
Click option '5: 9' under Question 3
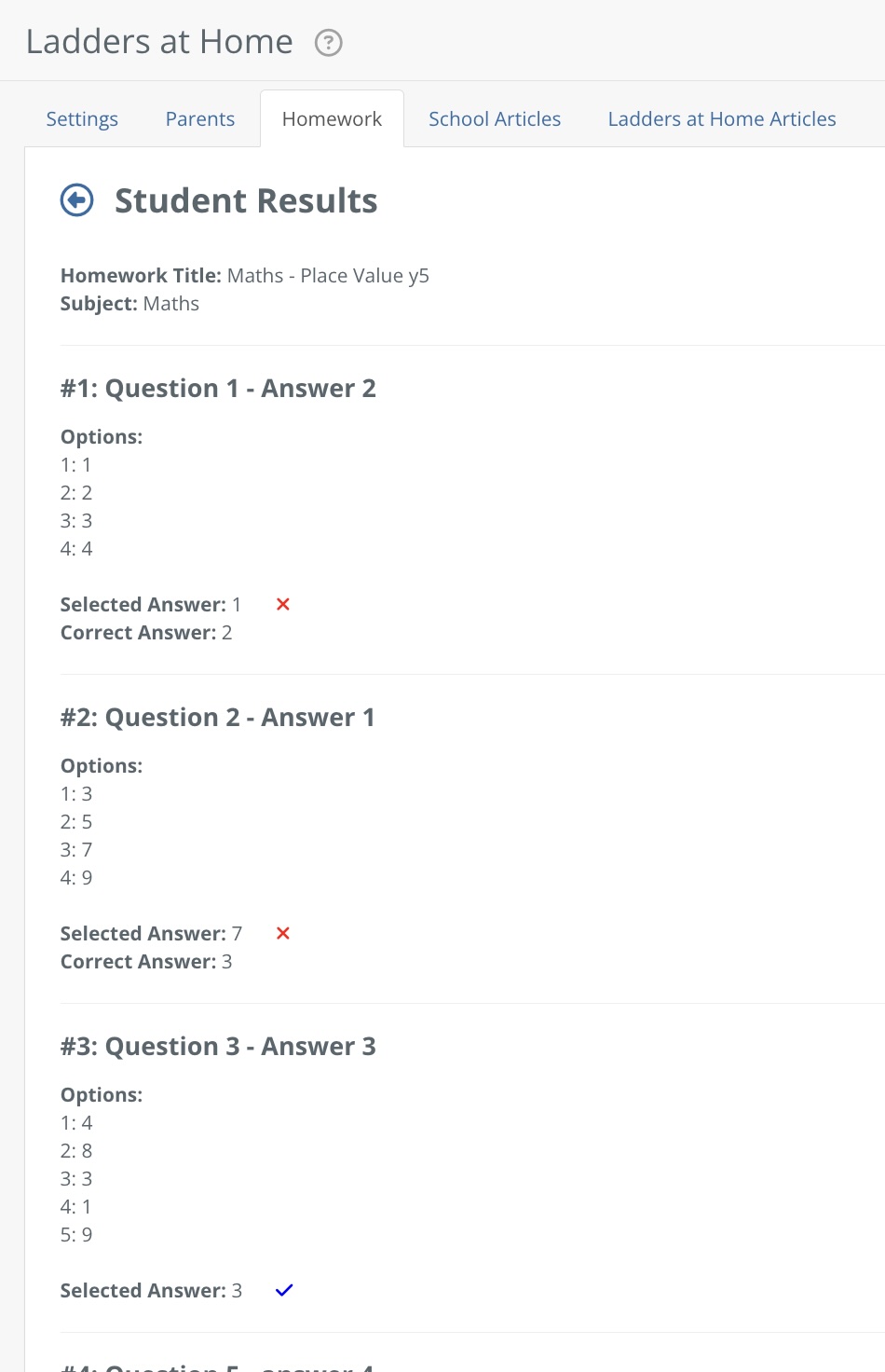tap(76, 1235)
